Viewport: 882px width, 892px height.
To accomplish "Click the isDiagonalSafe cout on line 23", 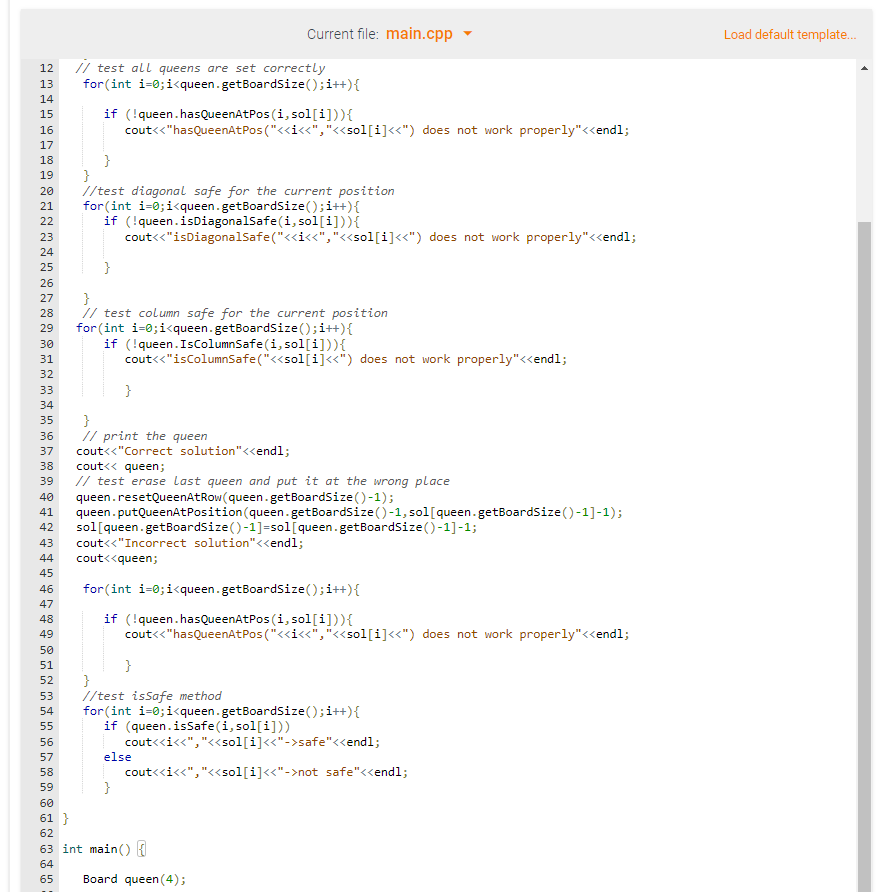I will click(x=381, y=237).
